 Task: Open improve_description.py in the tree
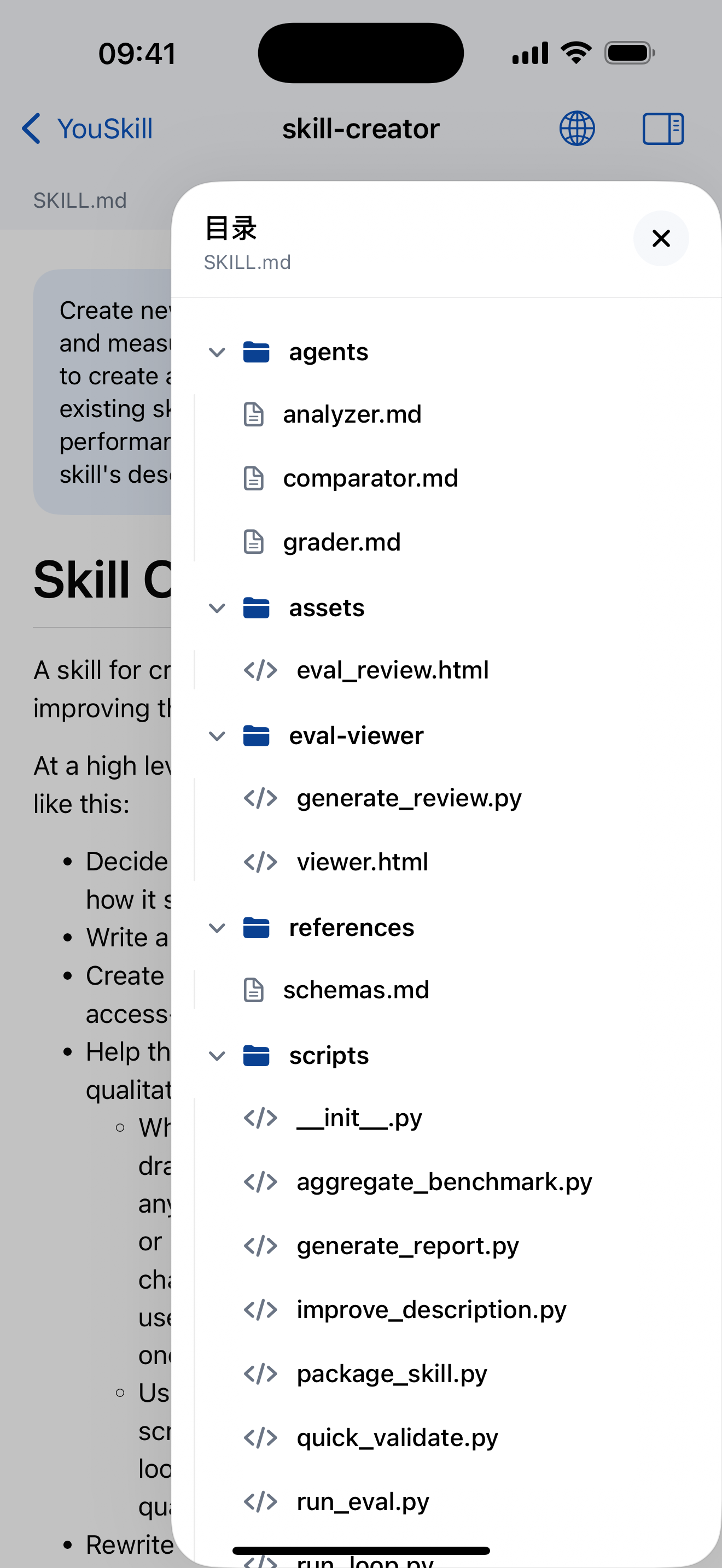pos(431,1309)
